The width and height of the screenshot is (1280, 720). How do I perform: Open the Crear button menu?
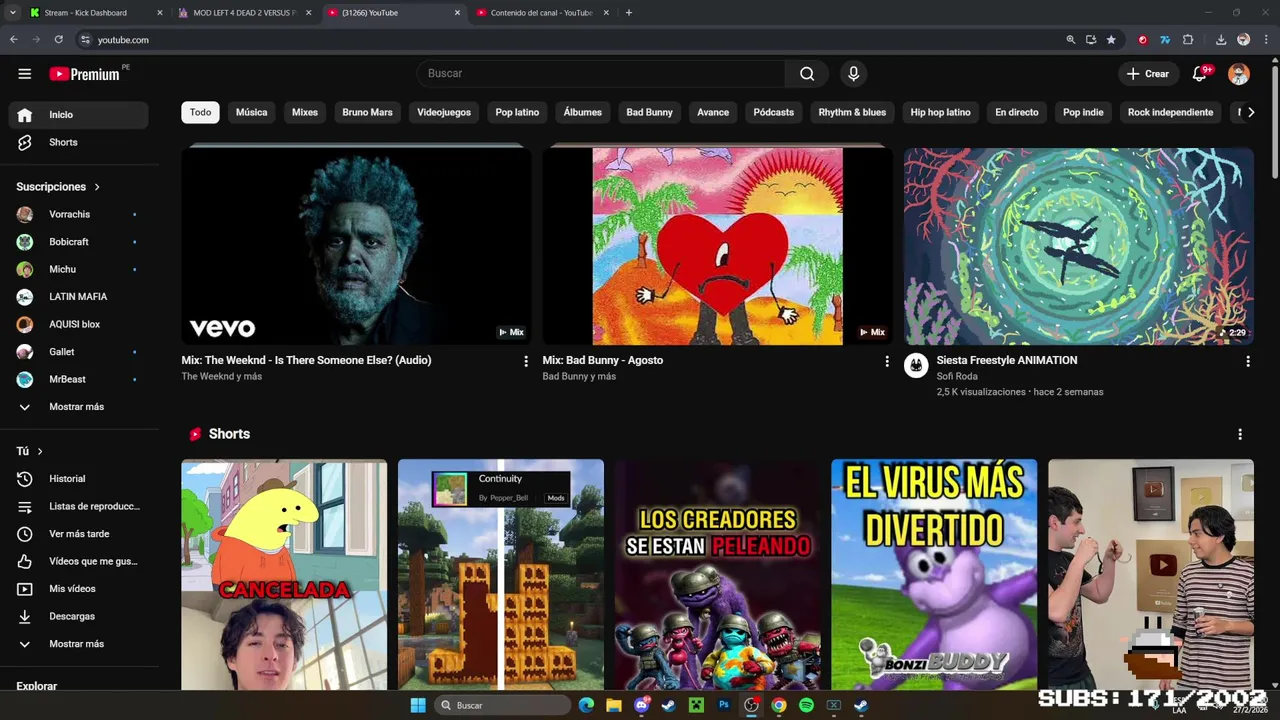[1147, 74]
